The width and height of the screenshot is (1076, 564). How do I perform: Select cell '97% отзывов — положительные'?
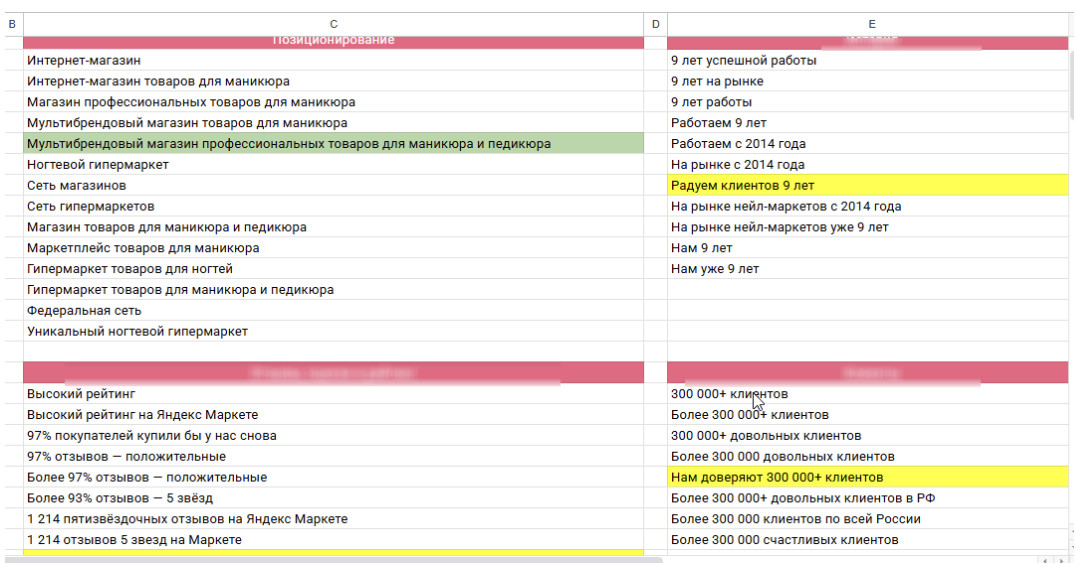334,456
